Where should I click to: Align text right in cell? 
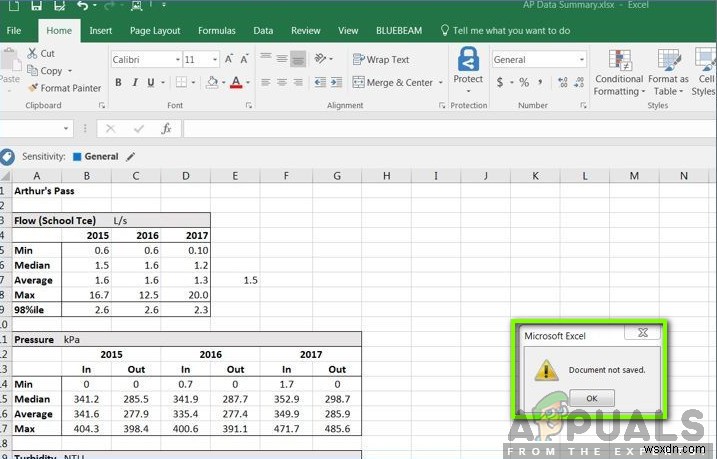(298, 82)
